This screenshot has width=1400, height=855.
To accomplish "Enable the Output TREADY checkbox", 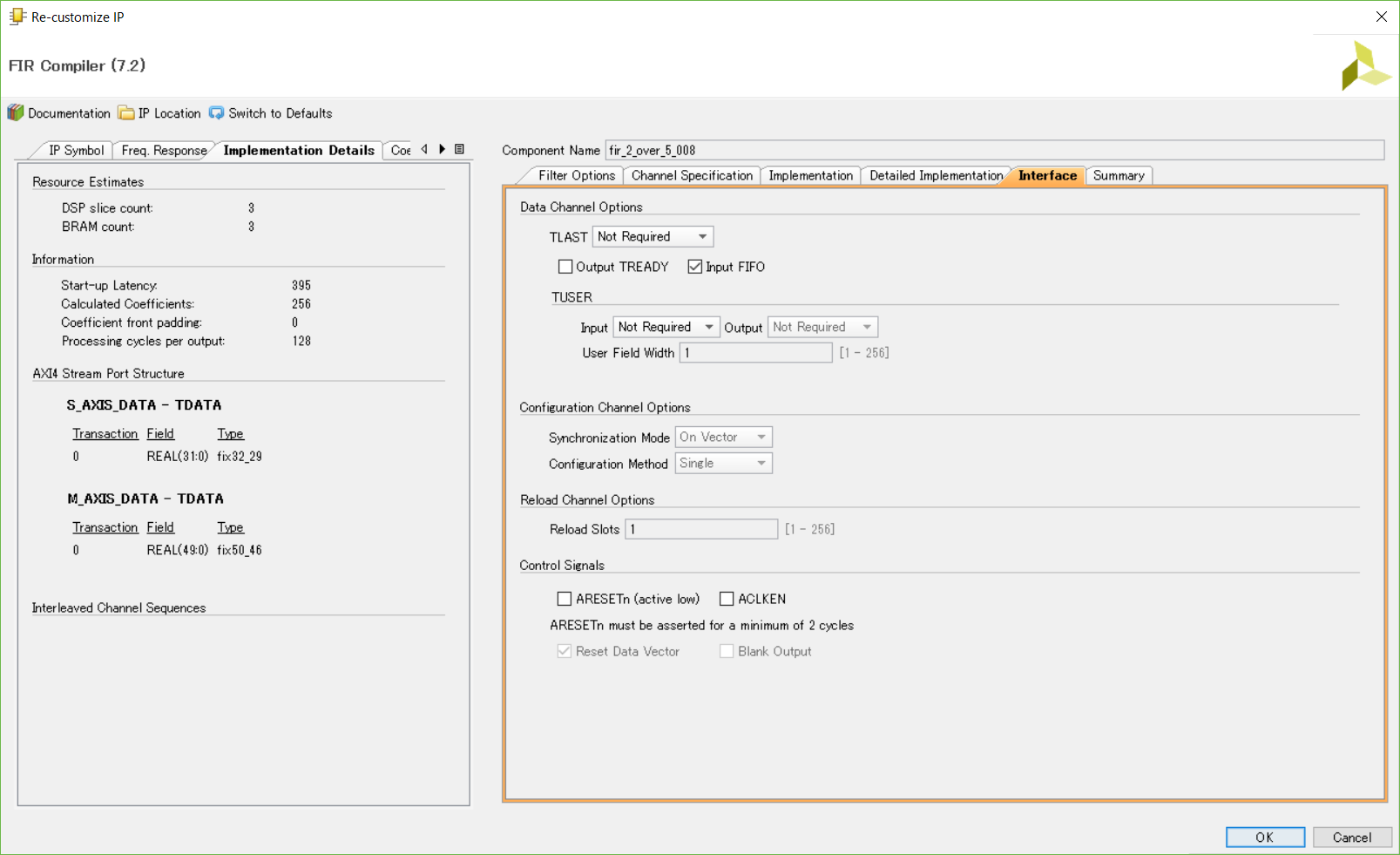I will pyautogui.click(x=565, y=267).
